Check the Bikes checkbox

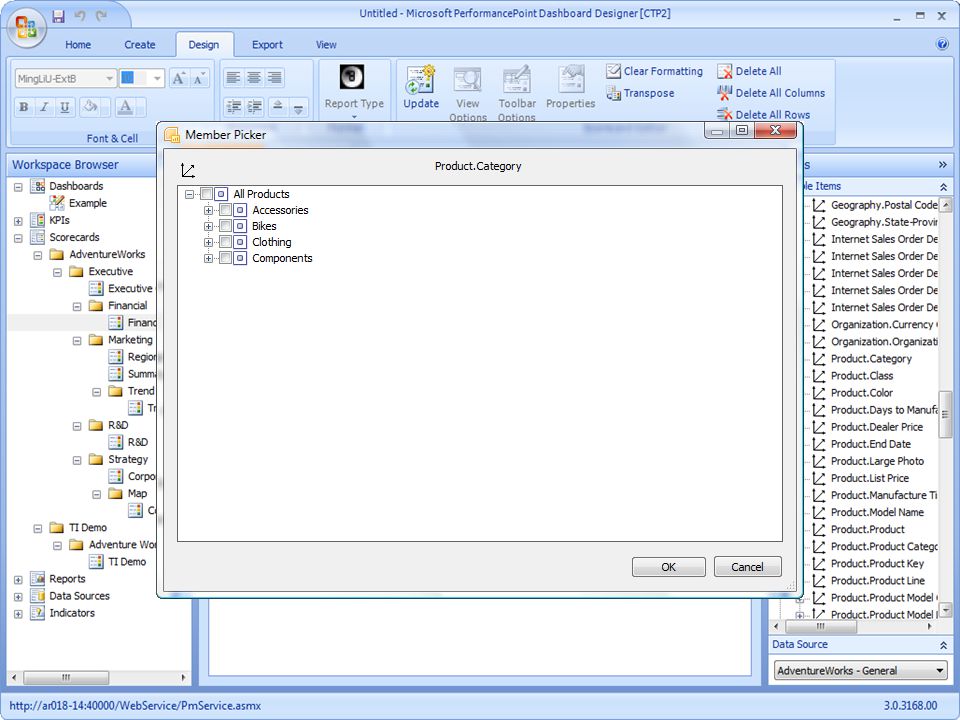(x=225, y=226)
